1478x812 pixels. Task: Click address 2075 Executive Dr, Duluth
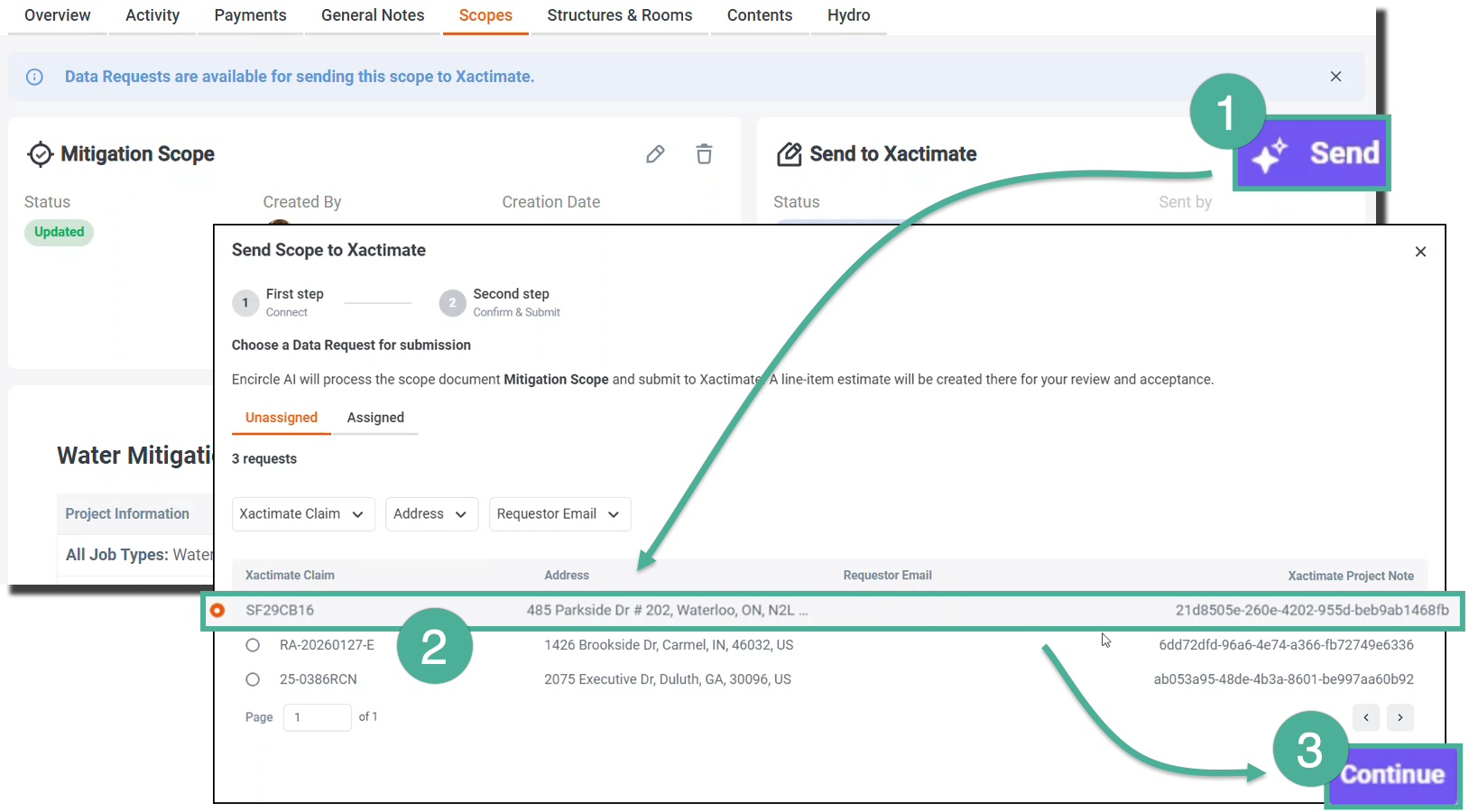(x=668, y=679)
